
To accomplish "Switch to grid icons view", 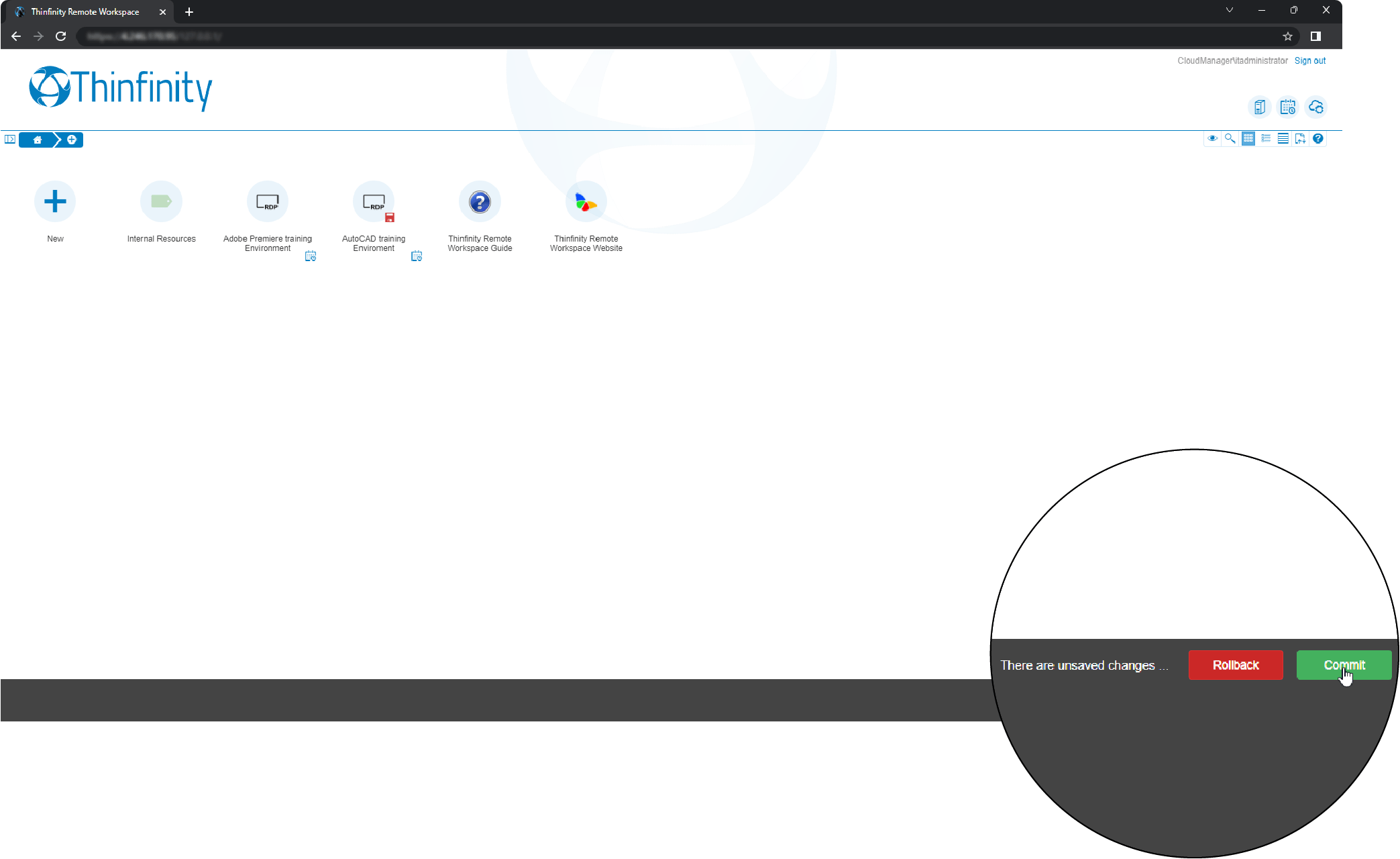I will coord(1248,138).
